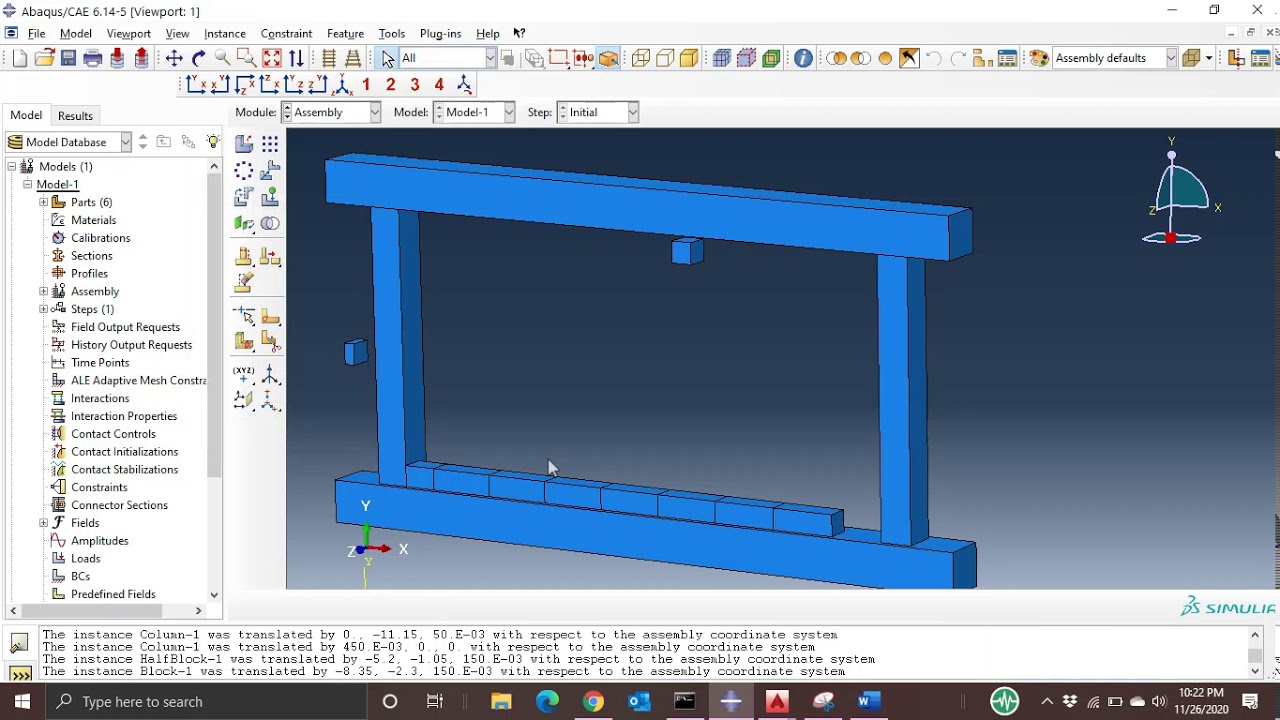Image resolution: width=1280 pixels, height=720 pixels.
Task: Toggle the lightbulb in model tree header
Action: (x=213, y=142)
